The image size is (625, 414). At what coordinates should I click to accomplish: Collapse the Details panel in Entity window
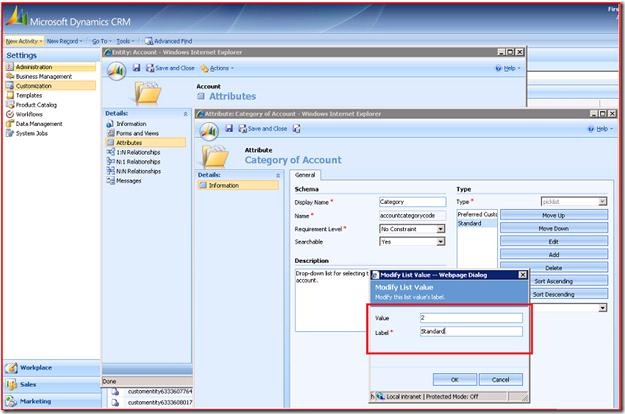click(x=183, y=114)
